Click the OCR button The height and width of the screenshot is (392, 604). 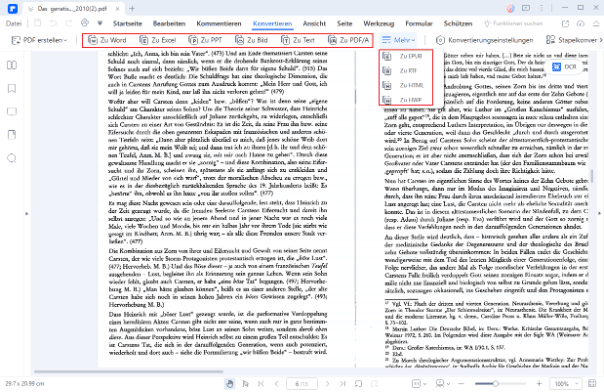565,67
